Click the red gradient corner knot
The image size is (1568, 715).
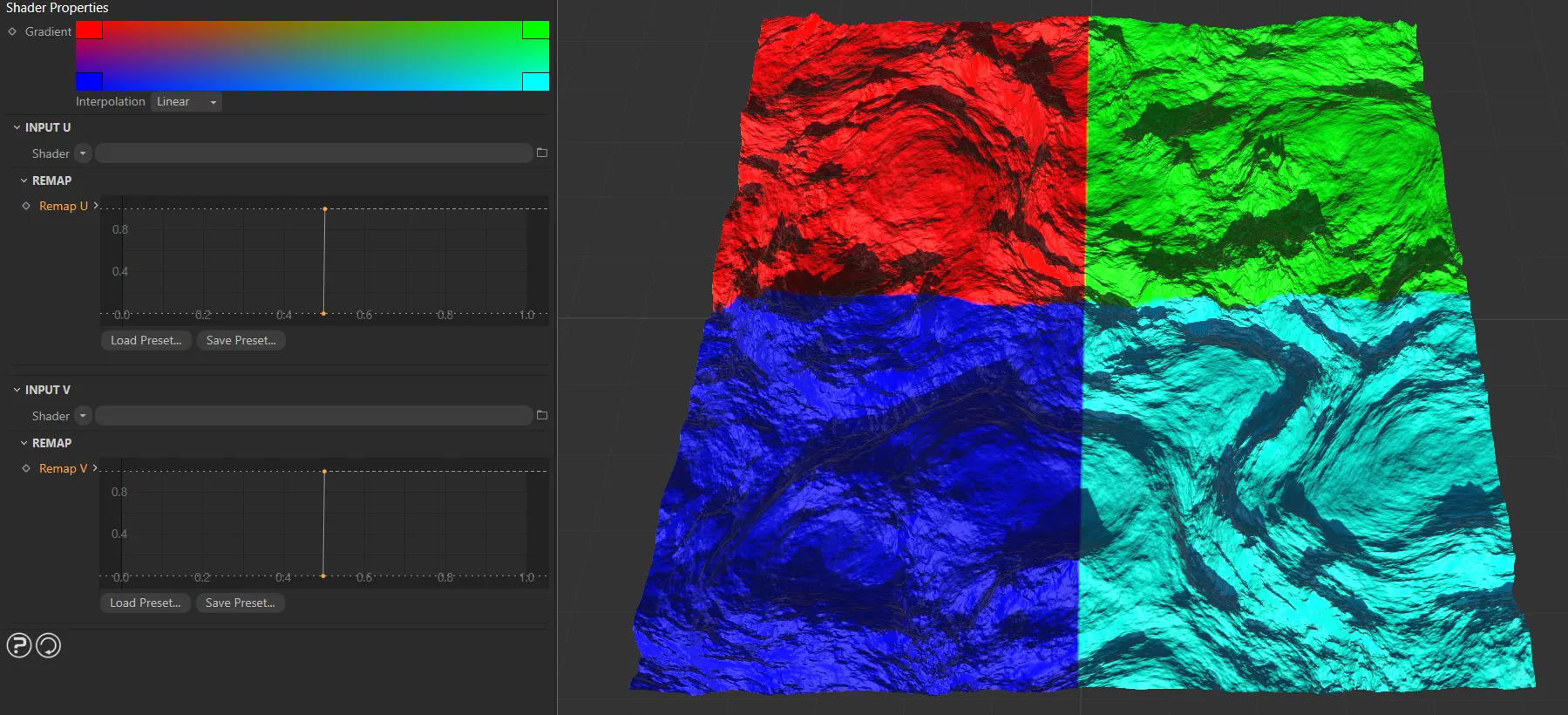pos(89,30)
